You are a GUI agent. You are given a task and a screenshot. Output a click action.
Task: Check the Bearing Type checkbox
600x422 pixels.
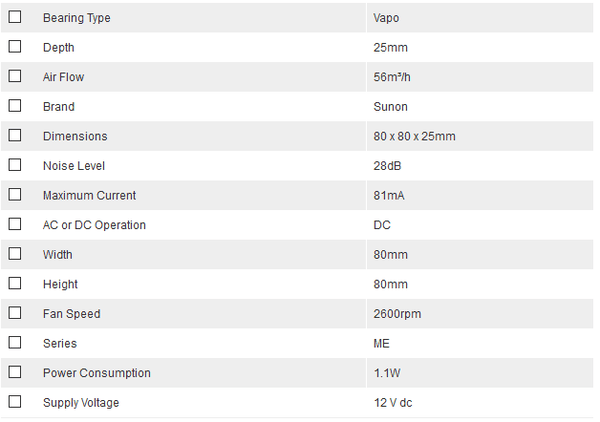click(x=15, y=17)
